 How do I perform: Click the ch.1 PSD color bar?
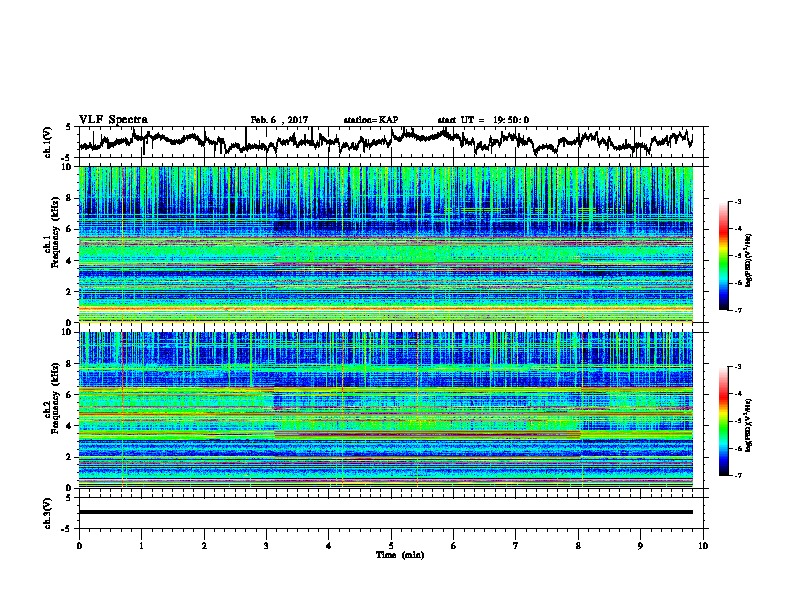723,256
